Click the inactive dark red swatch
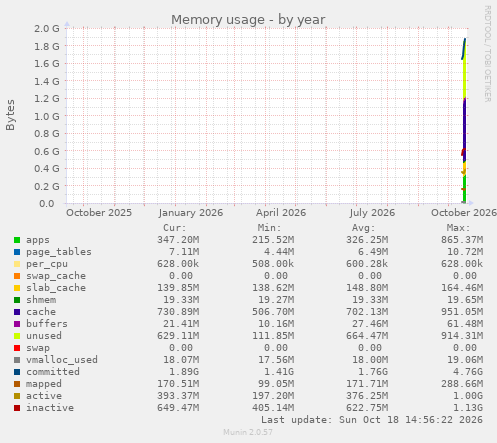 tap(17, 408)
